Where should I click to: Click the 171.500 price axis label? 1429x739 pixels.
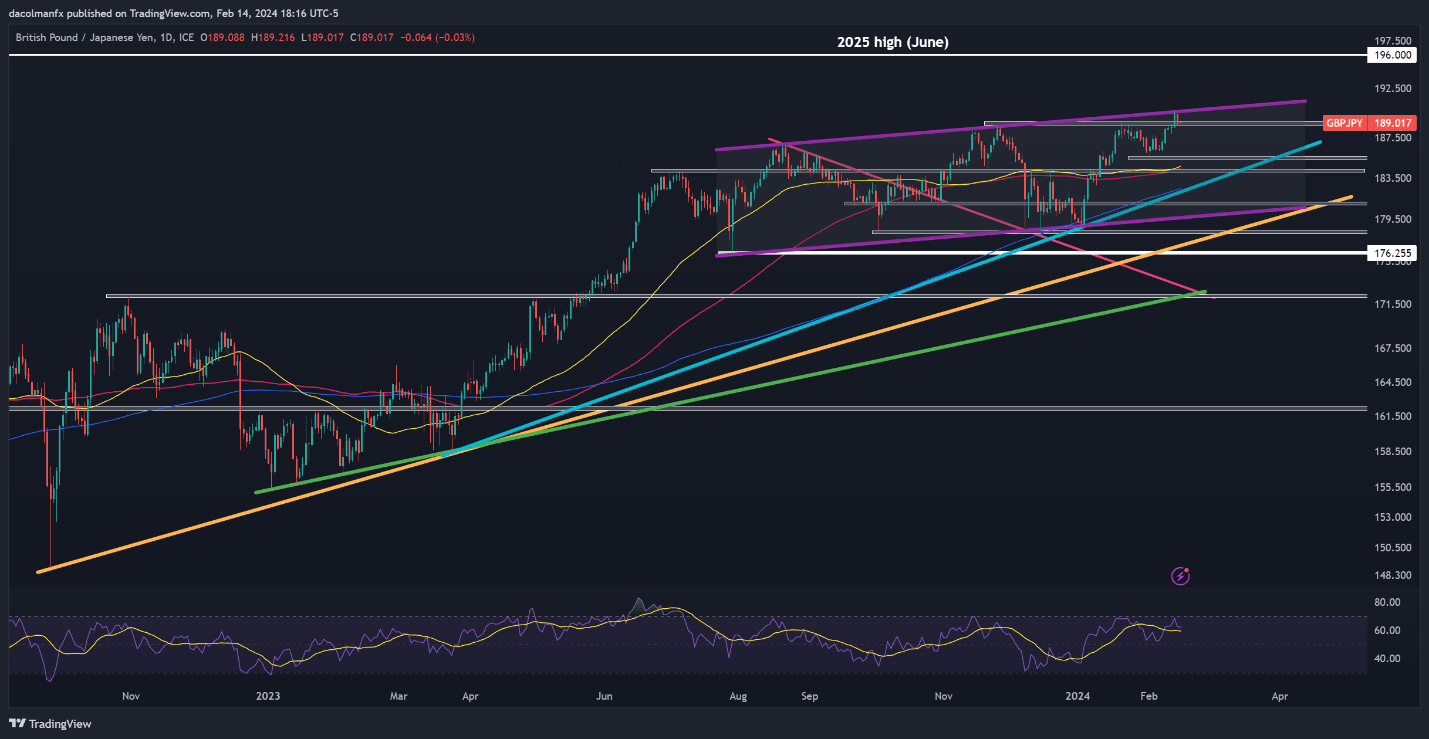[x=1392, y=304]
